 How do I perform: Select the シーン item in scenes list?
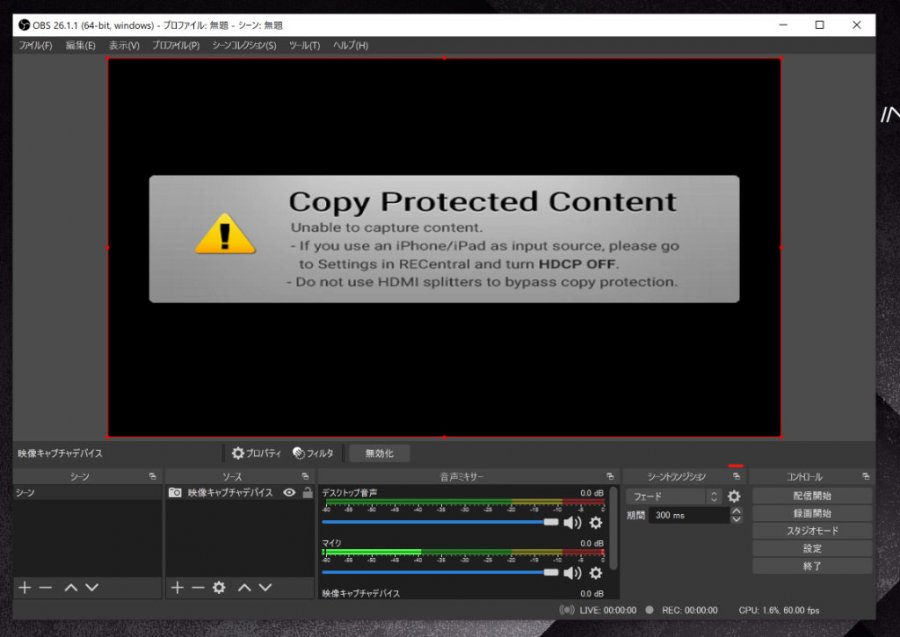pos(87,493)
